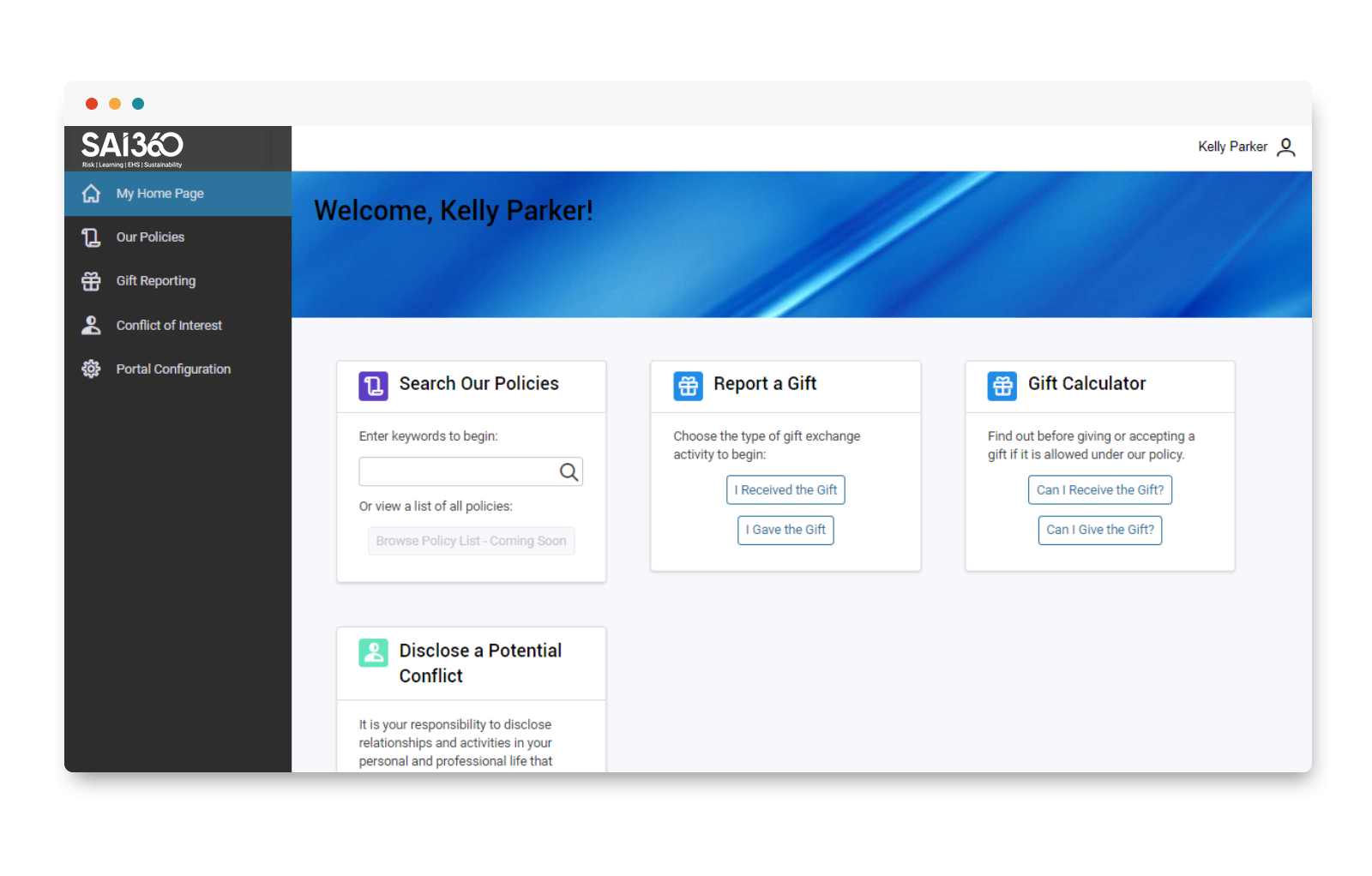The width and height of the screenshot is (1372, 876).
Task: Click the Conflict of Interest person icon
Action: click(x=91, y=326)
